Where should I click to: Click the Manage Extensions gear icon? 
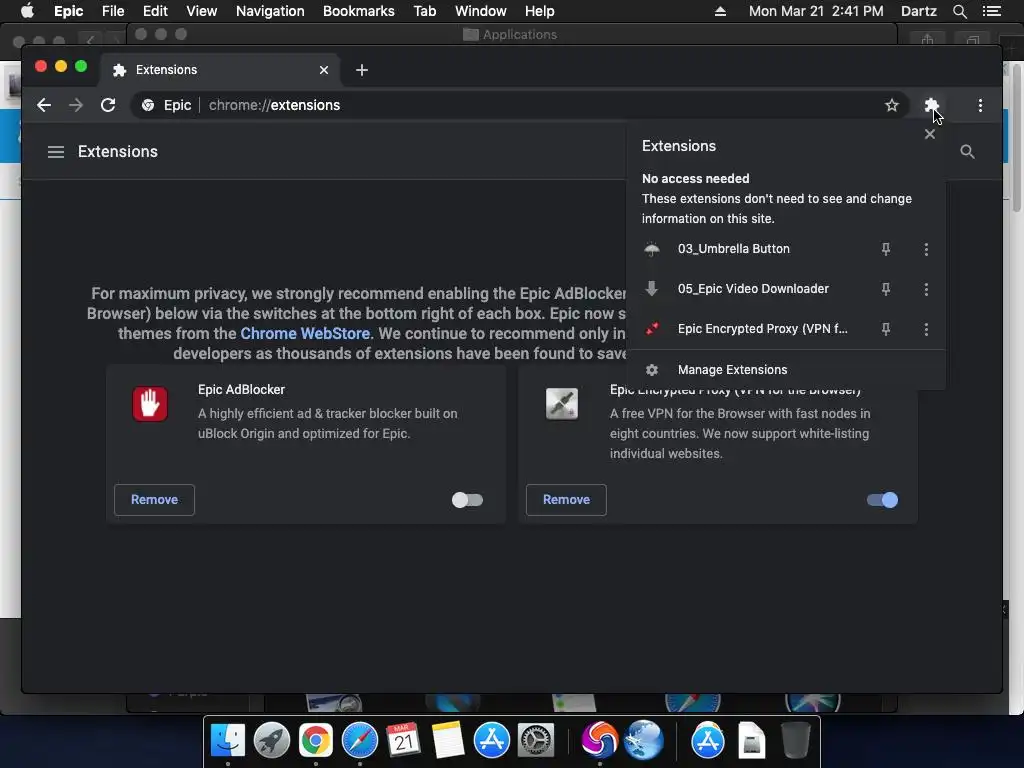(x=652, y=370)
